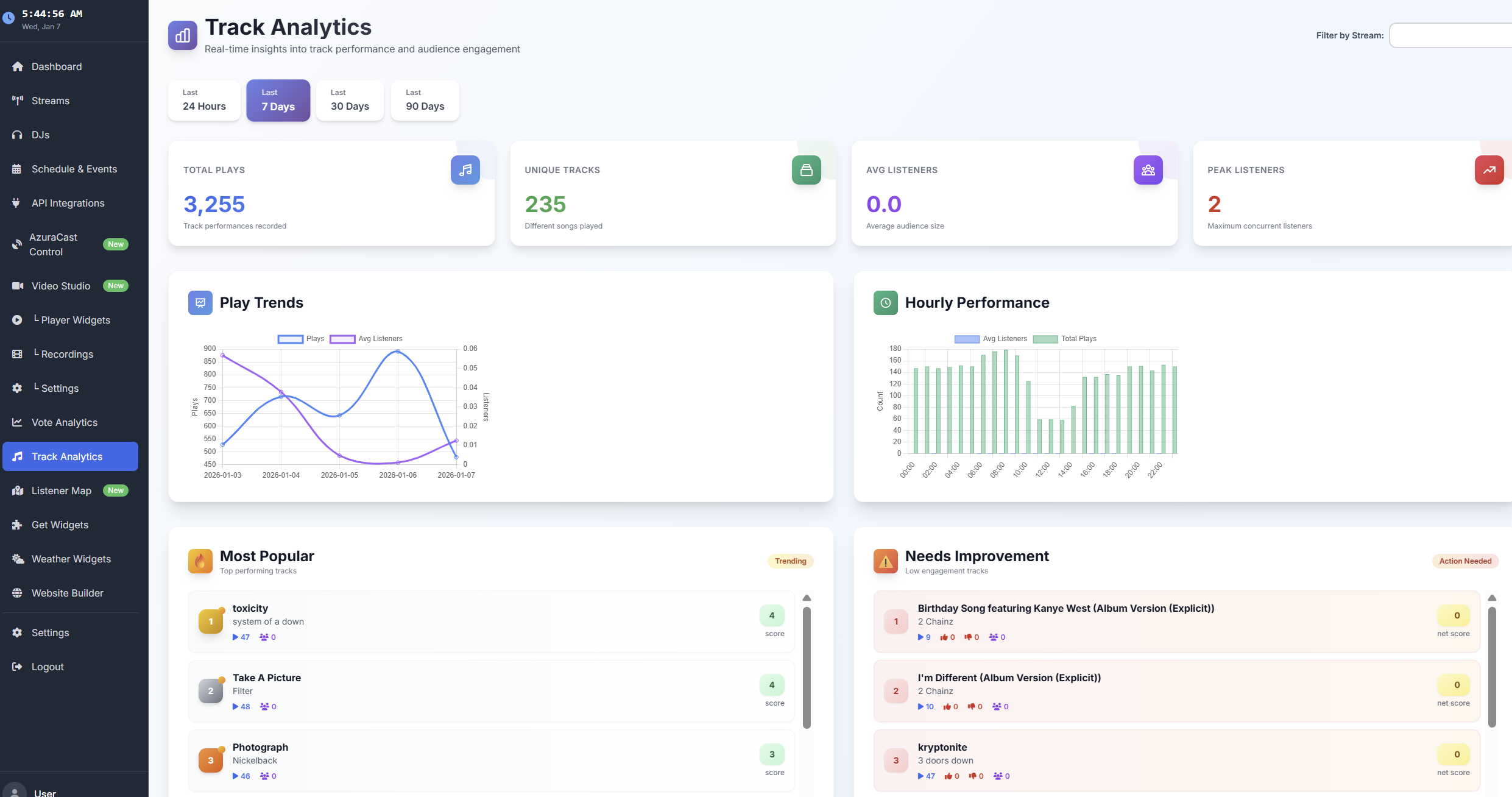Click the Needs Improvement warning triangle icon
The height and width of the screenshot is (797, 1512).
point(885,561)
